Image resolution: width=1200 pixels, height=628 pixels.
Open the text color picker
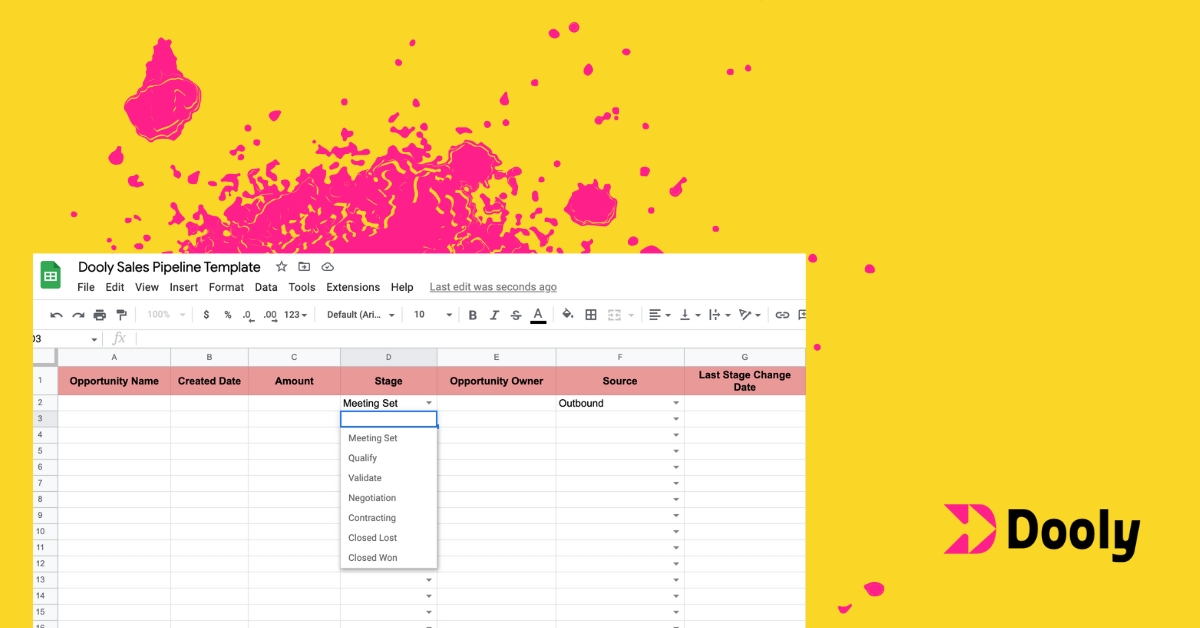pos(538,315)
